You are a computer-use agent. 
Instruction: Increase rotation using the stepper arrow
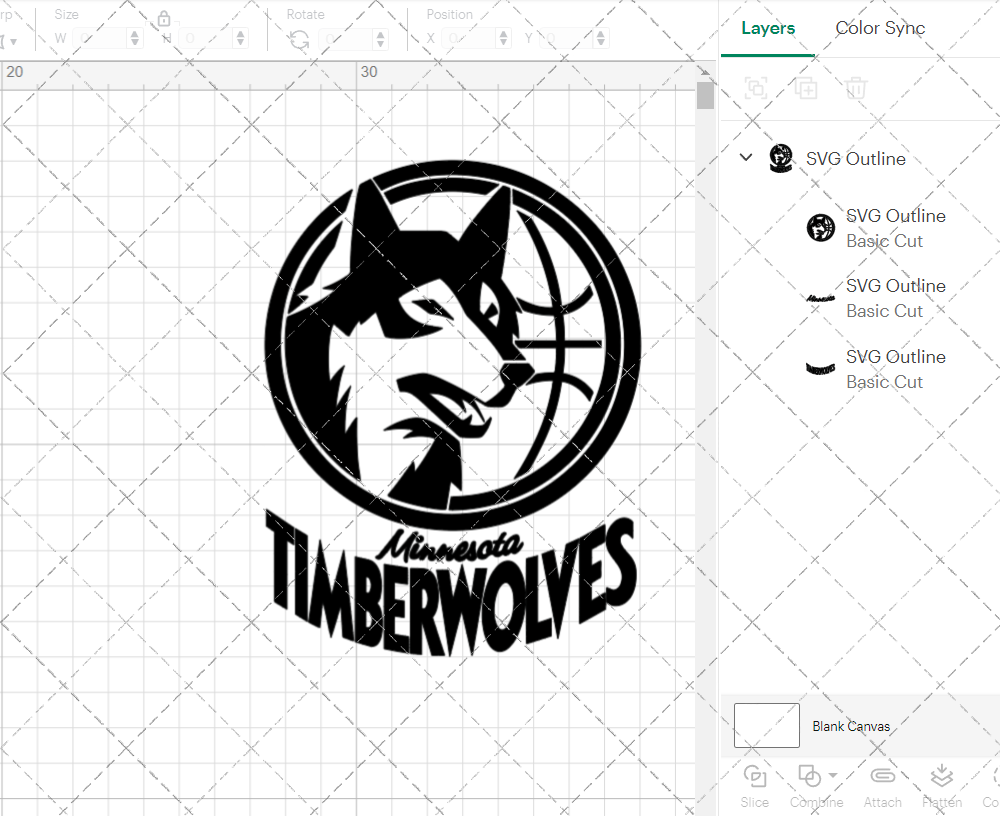coord(380,32)
